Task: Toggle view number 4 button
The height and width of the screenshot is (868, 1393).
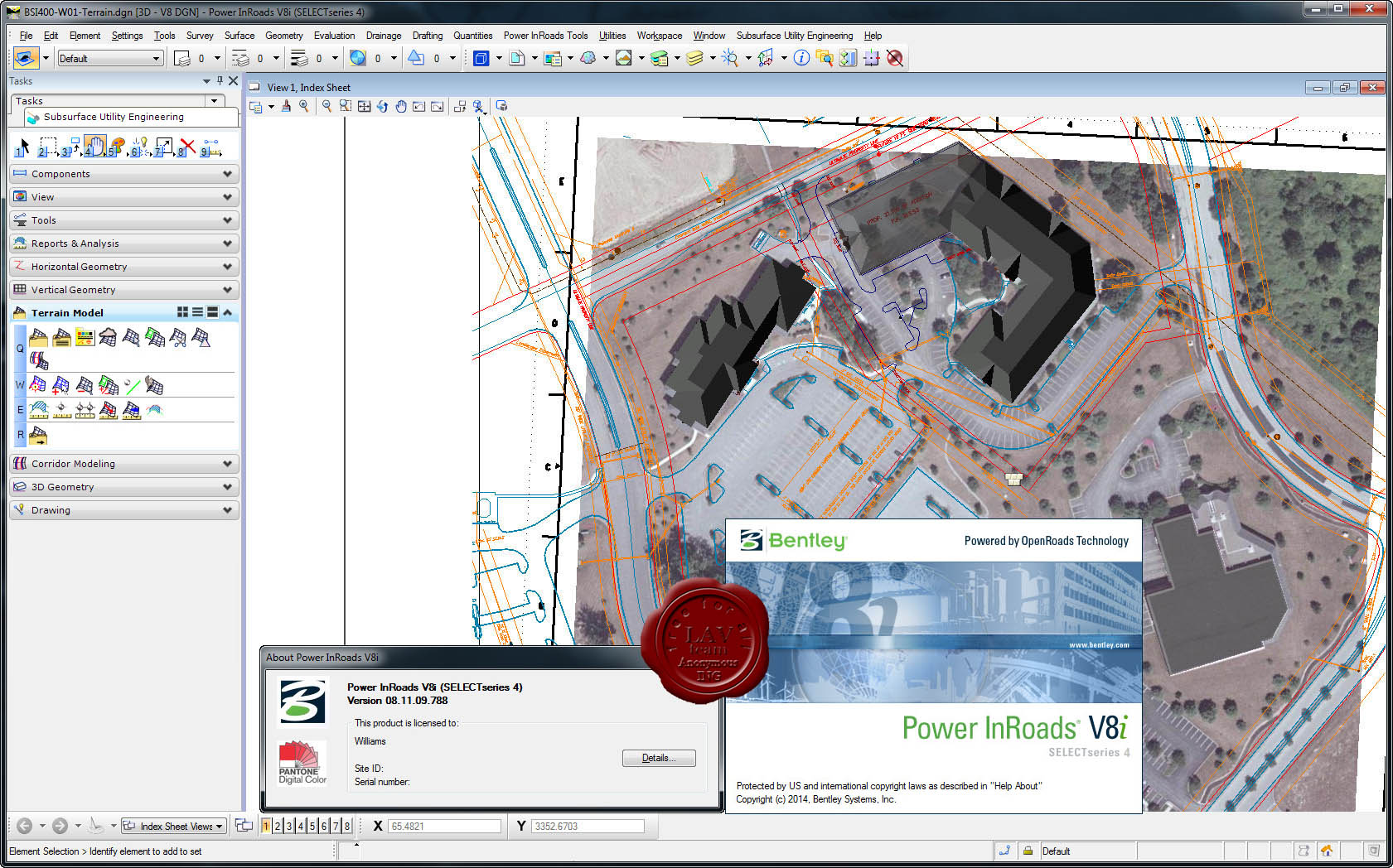Action: (x=301, y=826)
